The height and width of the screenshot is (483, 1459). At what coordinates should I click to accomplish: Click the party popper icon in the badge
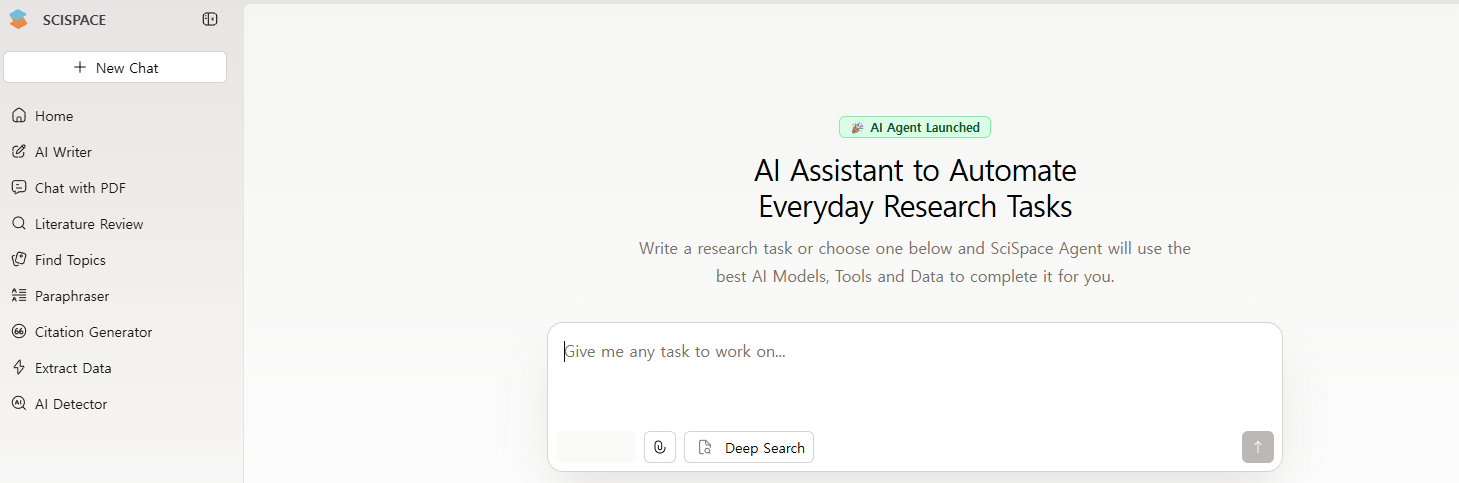point(857,128)
